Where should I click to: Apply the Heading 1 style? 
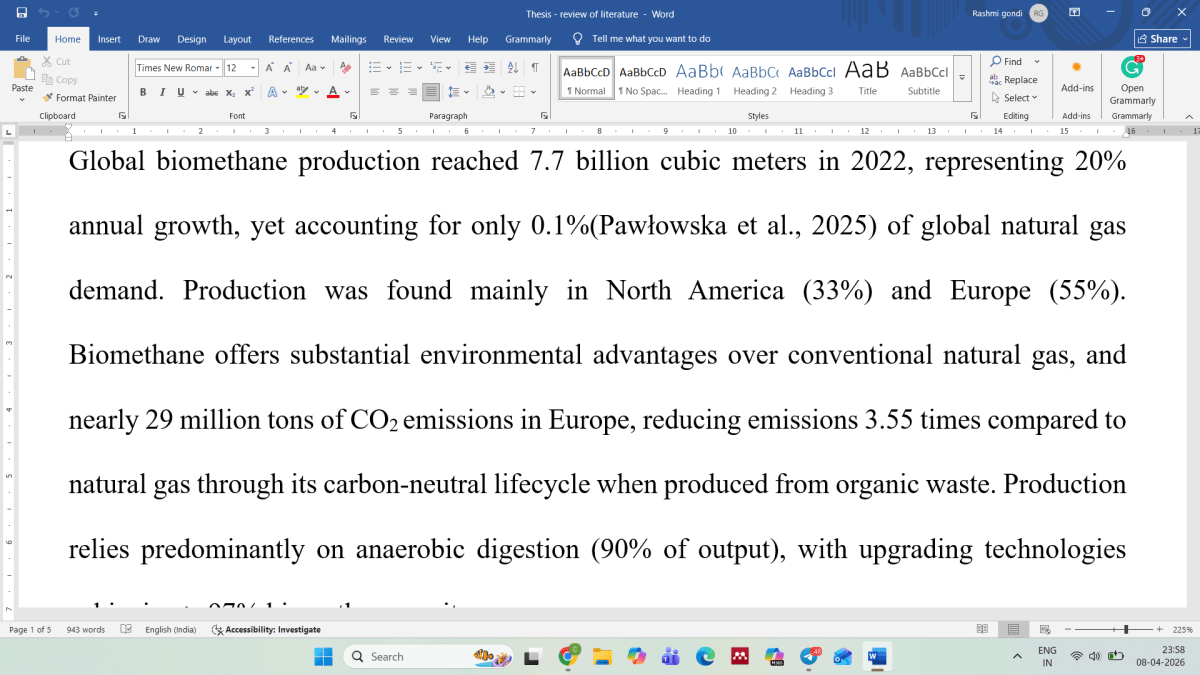pos(698,80)
